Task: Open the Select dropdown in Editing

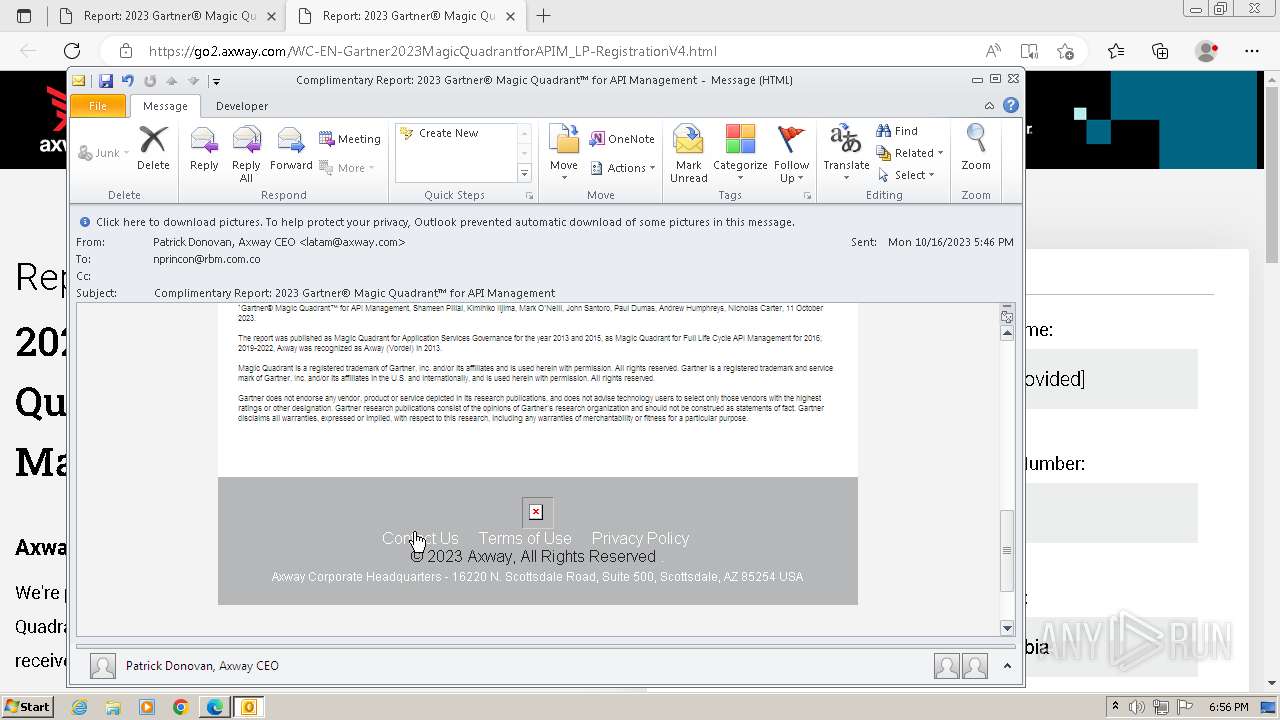Action: click(x=906, y=175)
